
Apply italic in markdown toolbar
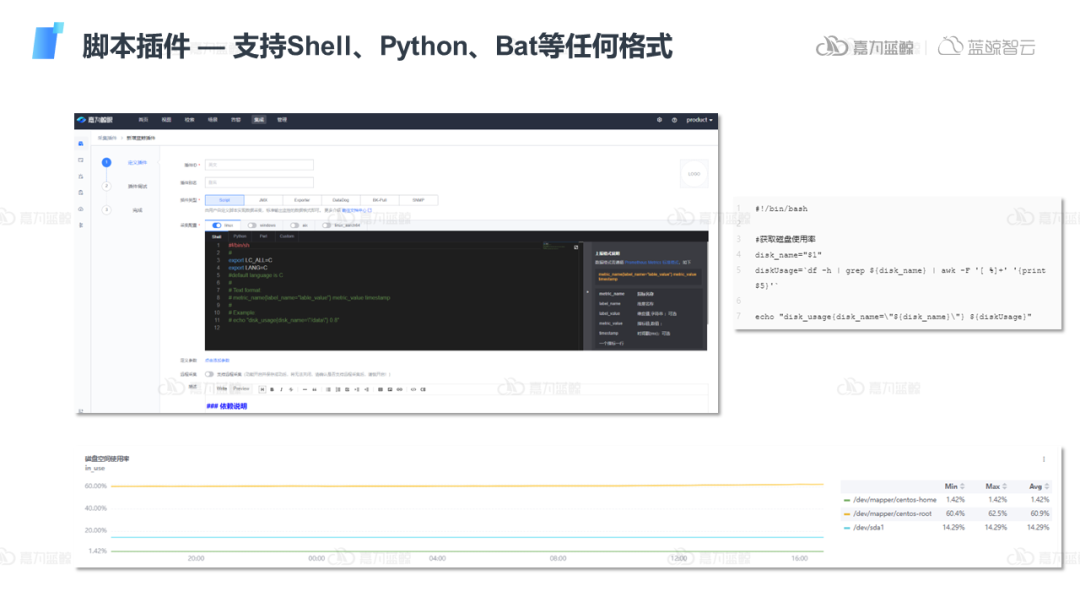coord(282,389)
